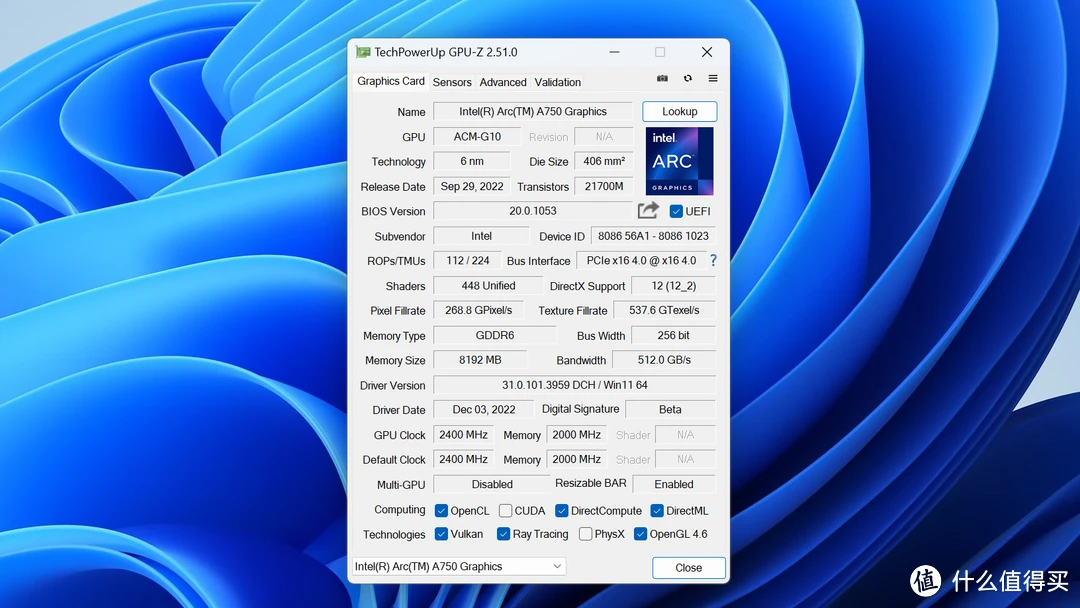Click the Digital Signature value Beta
The width and height of the screenshot is (1080, 608).
pyautogui.click(x=670, y=410)
